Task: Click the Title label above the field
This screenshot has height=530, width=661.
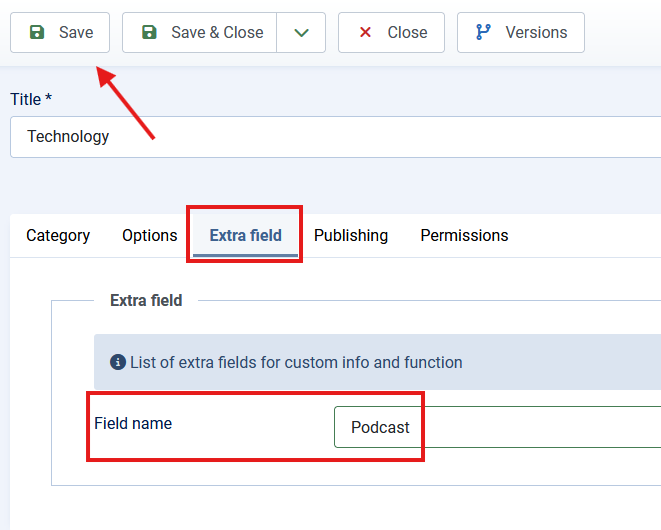Action: (x=30, y=100)
